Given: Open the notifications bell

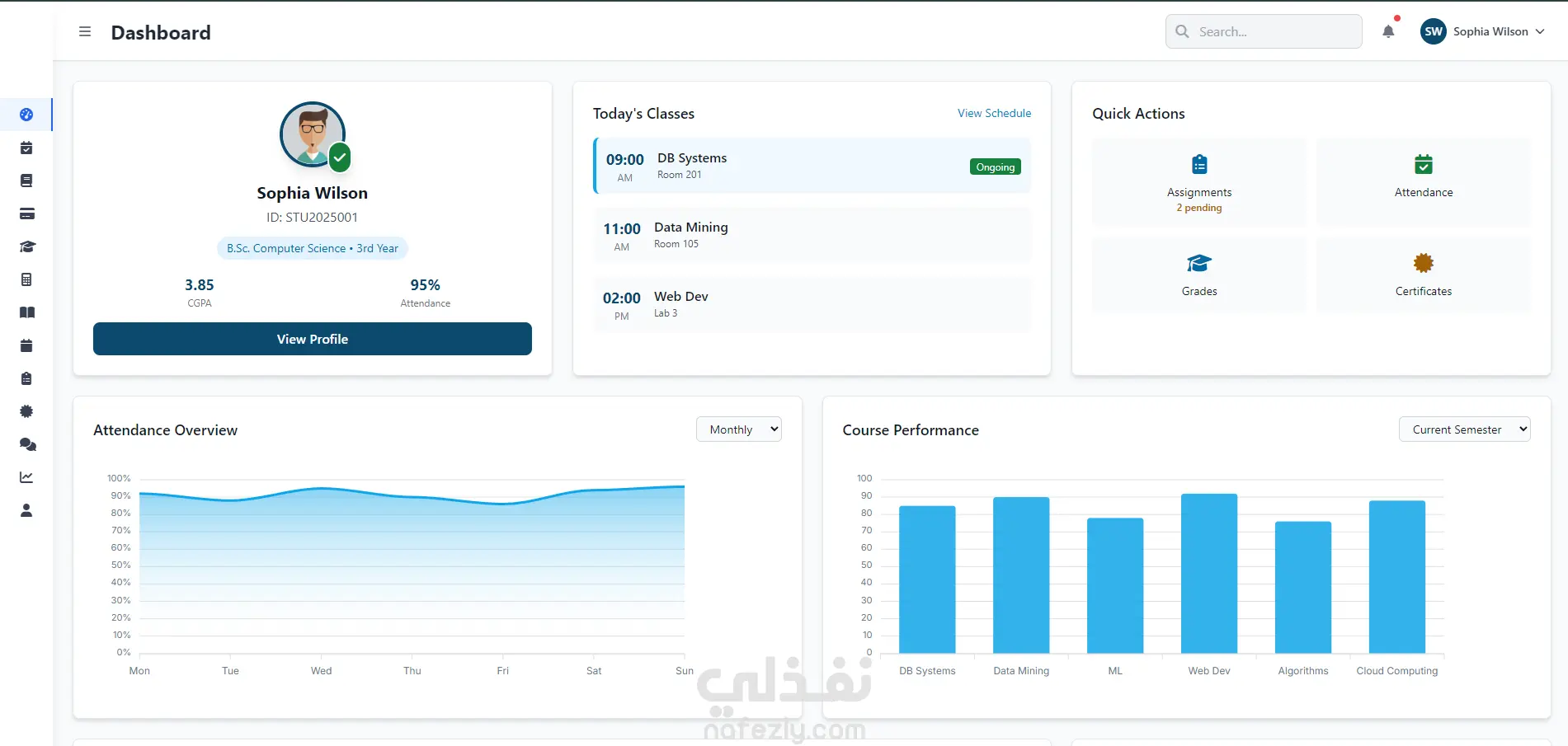Looking at the screenshot, I should (x=1388, y=31).
